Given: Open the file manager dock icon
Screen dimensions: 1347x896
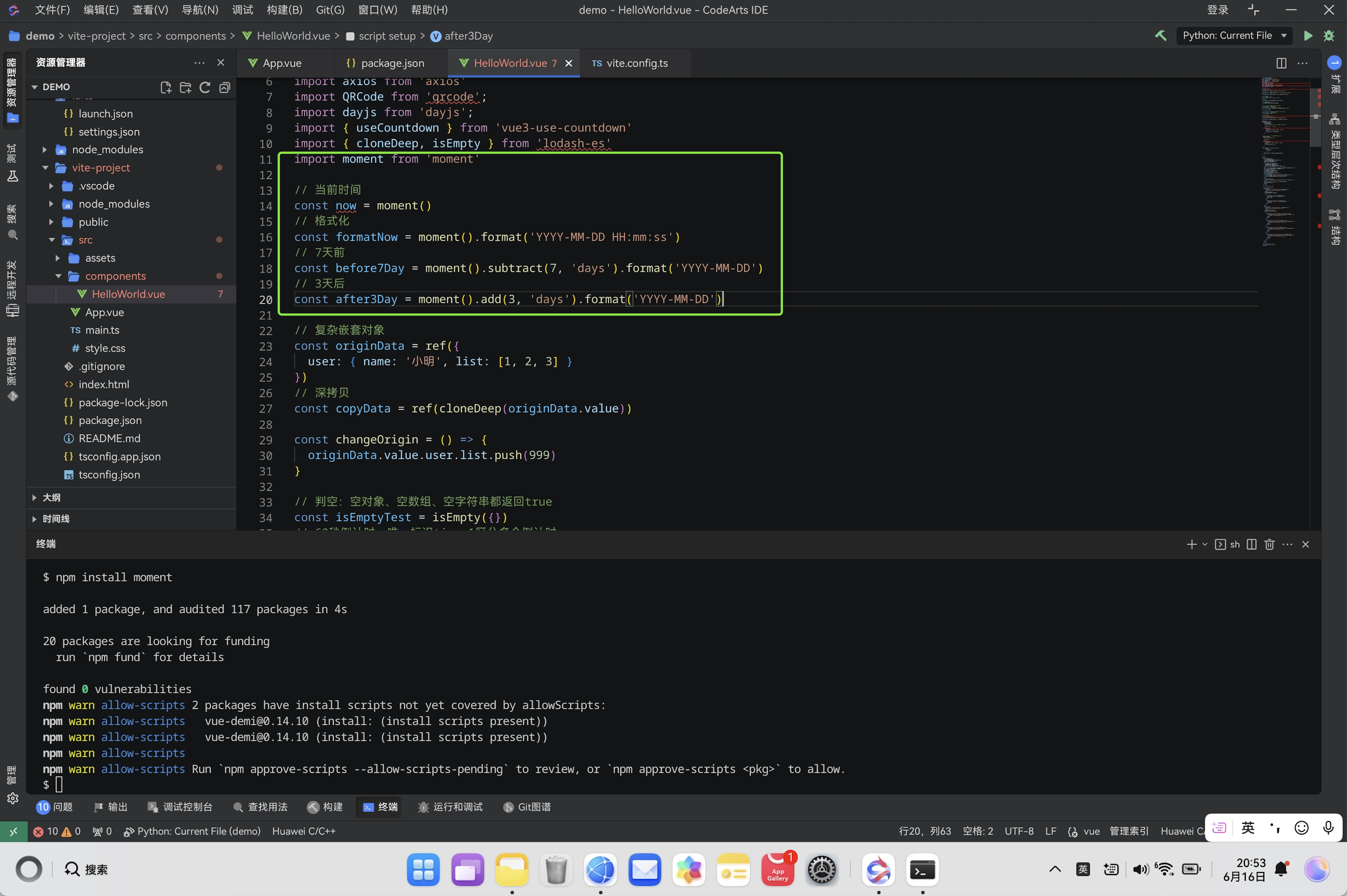Looking at the screenshot, I should click(512, 870).
